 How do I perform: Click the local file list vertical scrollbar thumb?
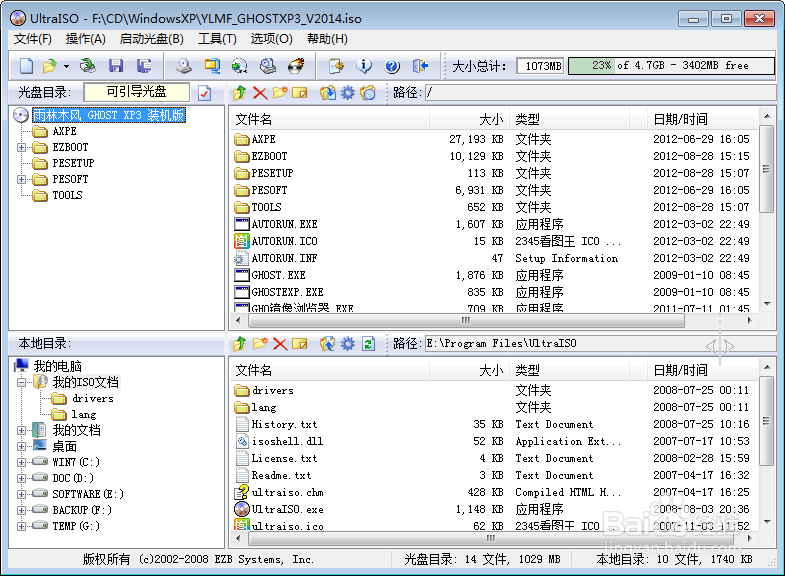point(766,421)
